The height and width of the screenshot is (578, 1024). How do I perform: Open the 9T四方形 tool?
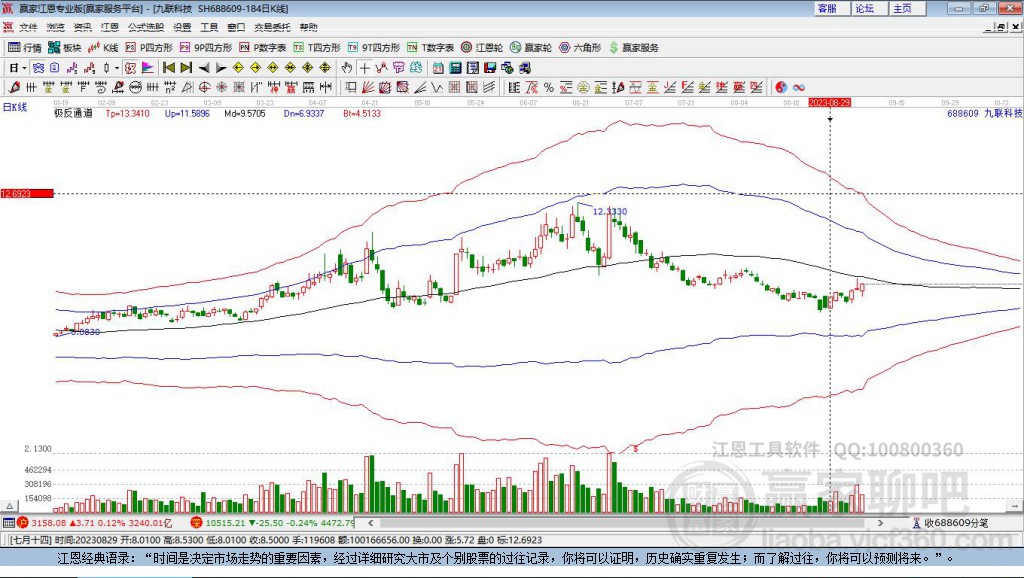pyautogui.click(x=373, y=48)
